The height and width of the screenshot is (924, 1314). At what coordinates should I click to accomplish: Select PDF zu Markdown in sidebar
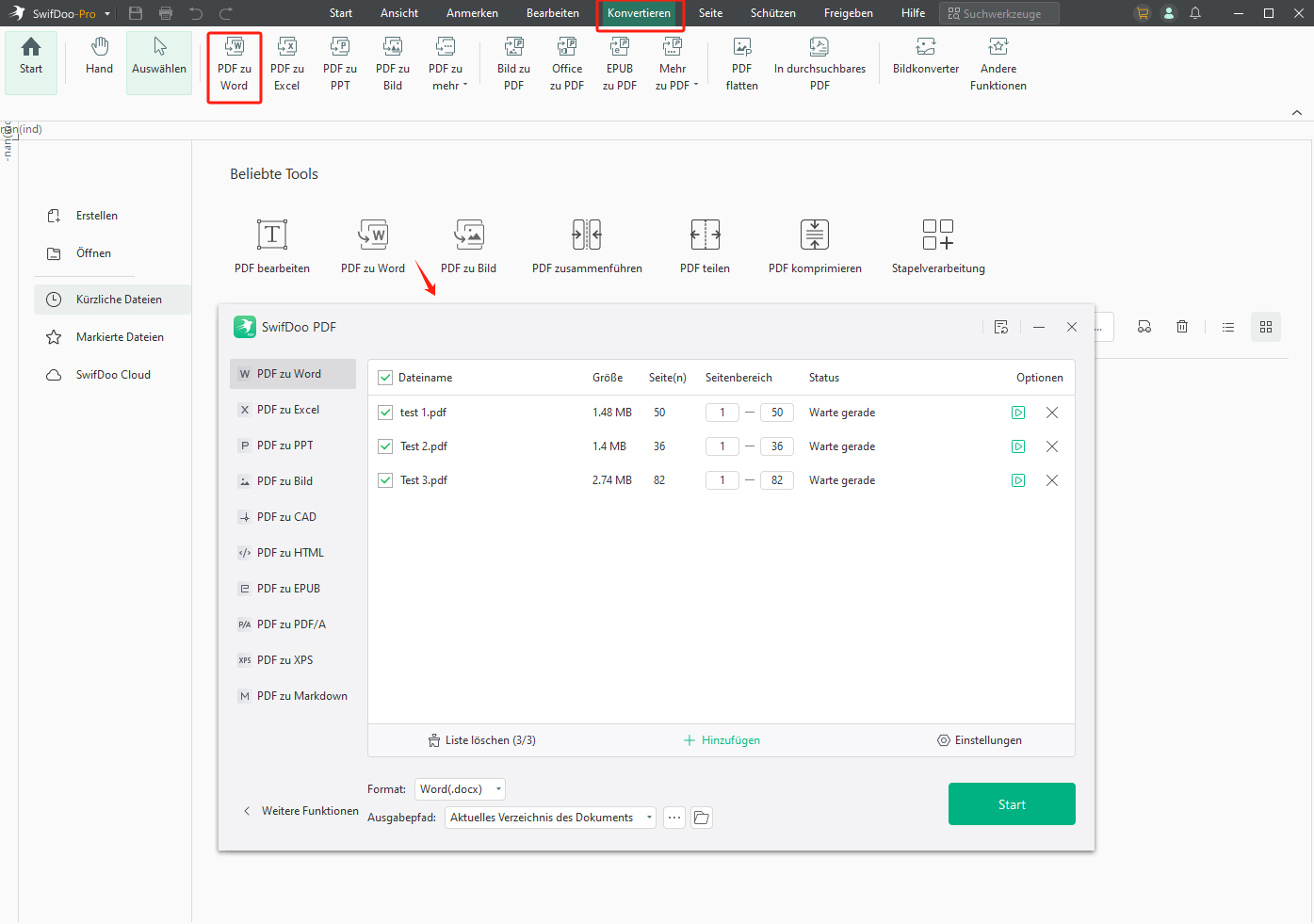point(293,696)
